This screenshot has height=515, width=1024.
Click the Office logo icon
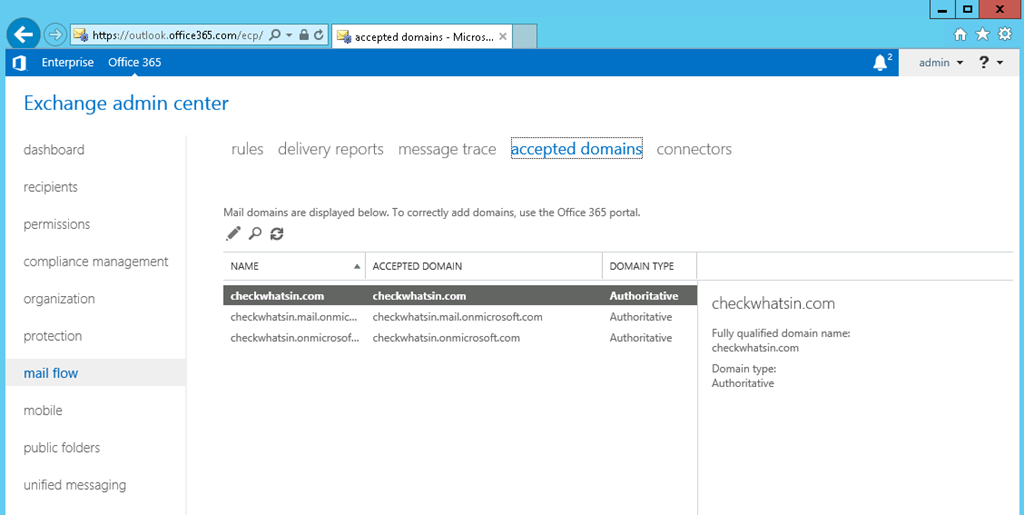(19, 63)
